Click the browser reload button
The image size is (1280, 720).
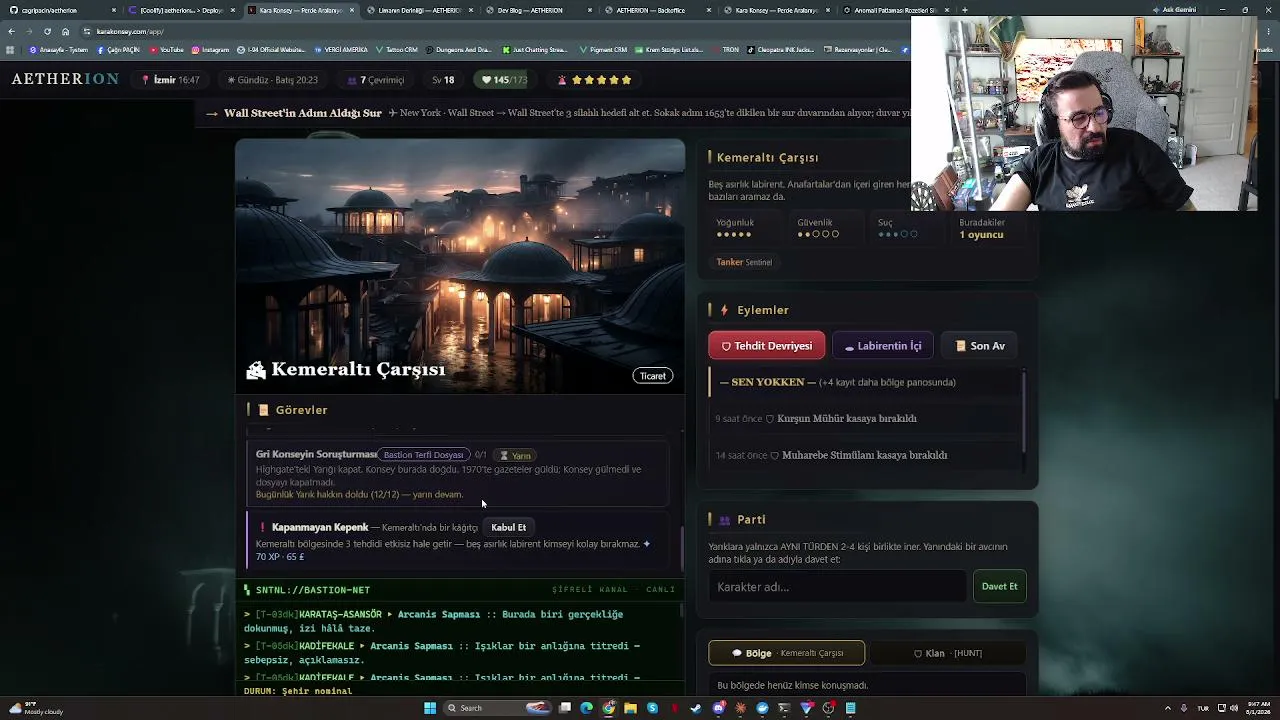pos(46,31)
